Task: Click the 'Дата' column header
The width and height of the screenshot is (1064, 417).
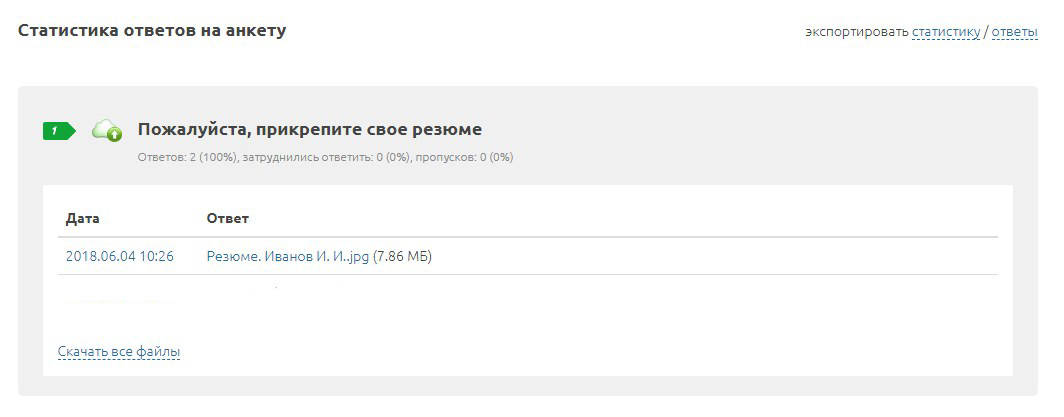Action: pyautogui.click(x=83, y=218)
